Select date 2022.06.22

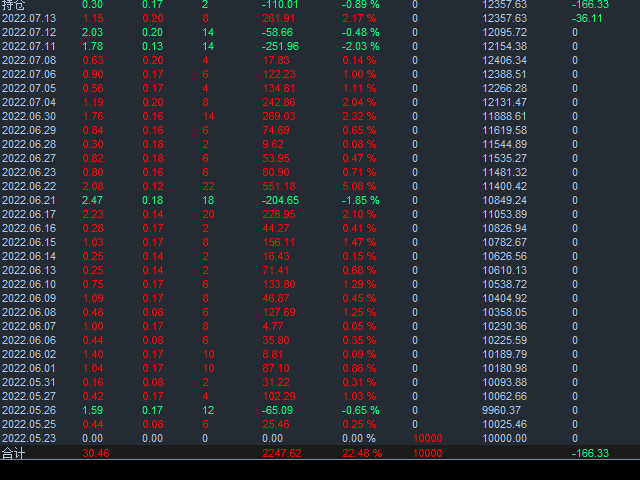[29, 186]
